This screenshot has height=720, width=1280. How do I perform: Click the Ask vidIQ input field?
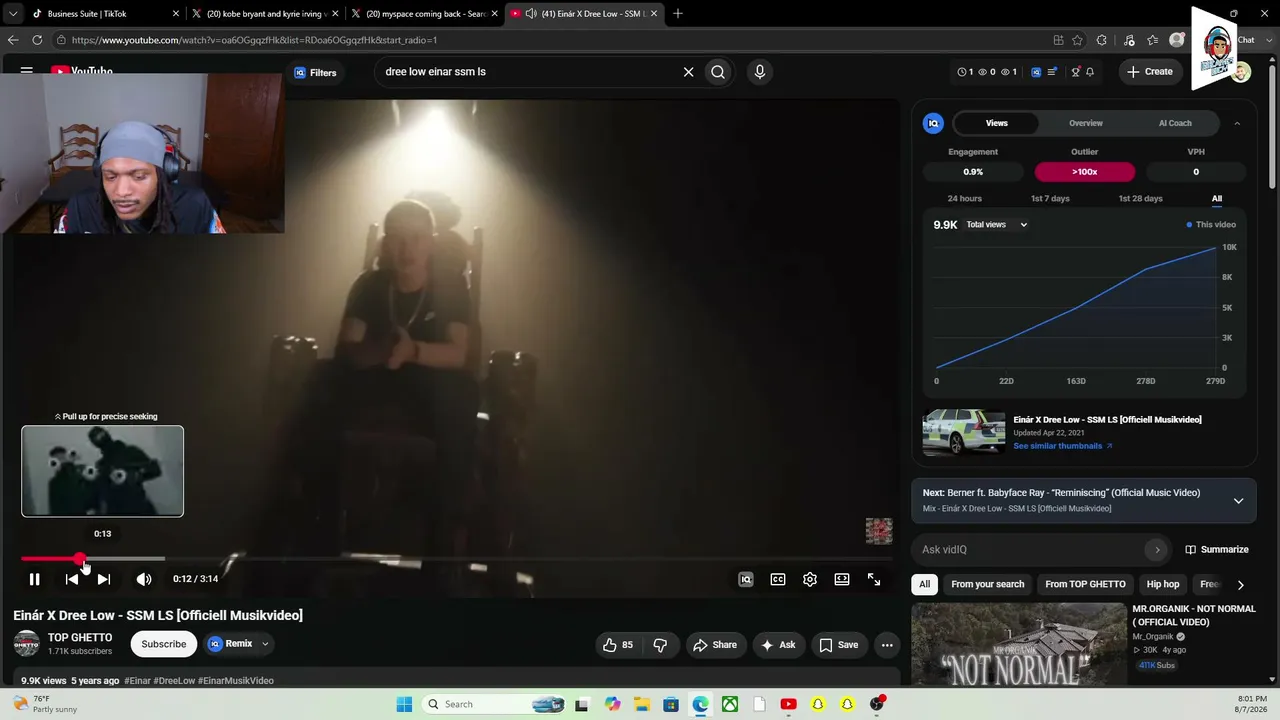[1031, 549]
